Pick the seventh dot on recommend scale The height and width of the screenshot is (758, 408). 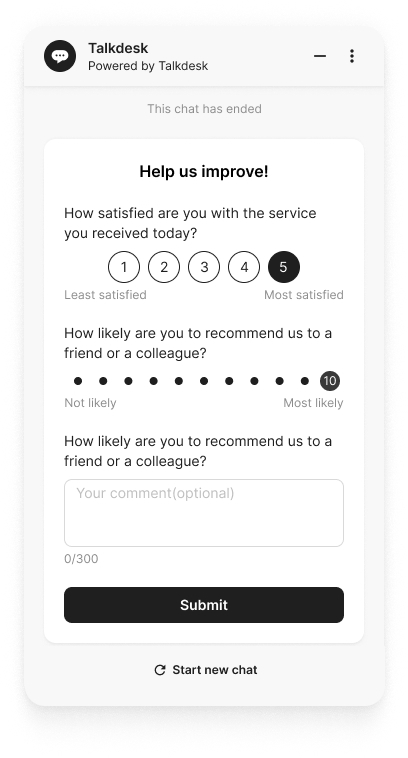click(x=229, y=381)
